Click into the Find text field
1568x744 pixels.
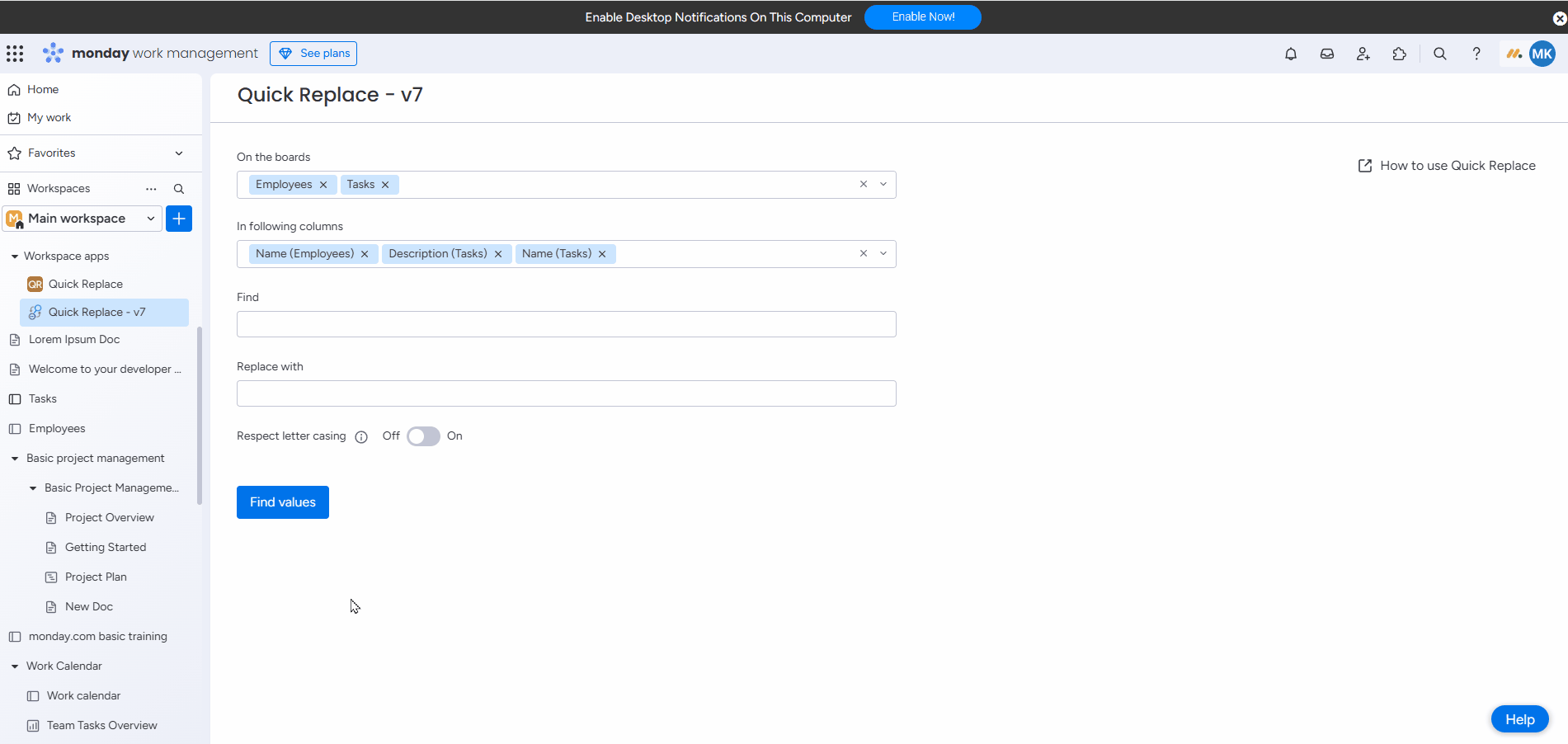pos(567,324)
